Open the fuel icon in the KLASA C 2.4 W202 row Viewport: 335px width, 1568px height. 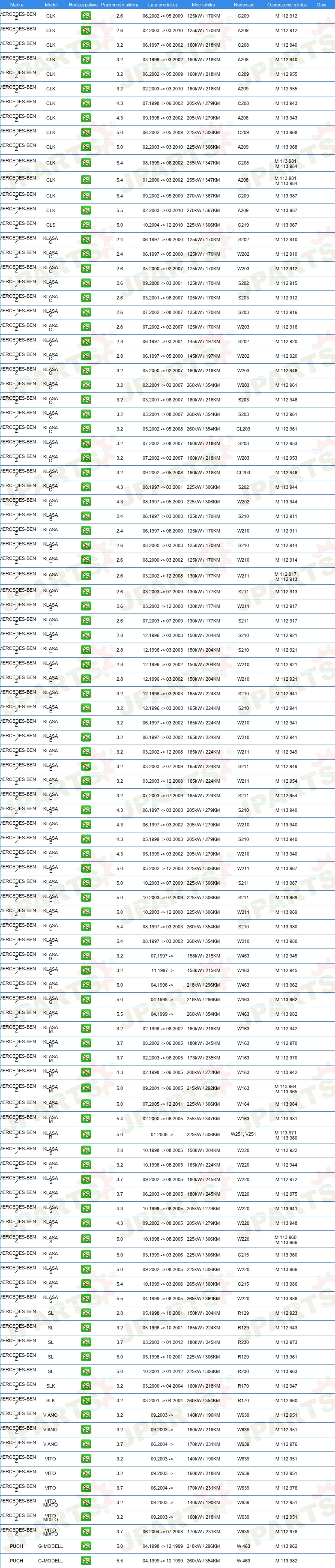(x=86, y=254)
